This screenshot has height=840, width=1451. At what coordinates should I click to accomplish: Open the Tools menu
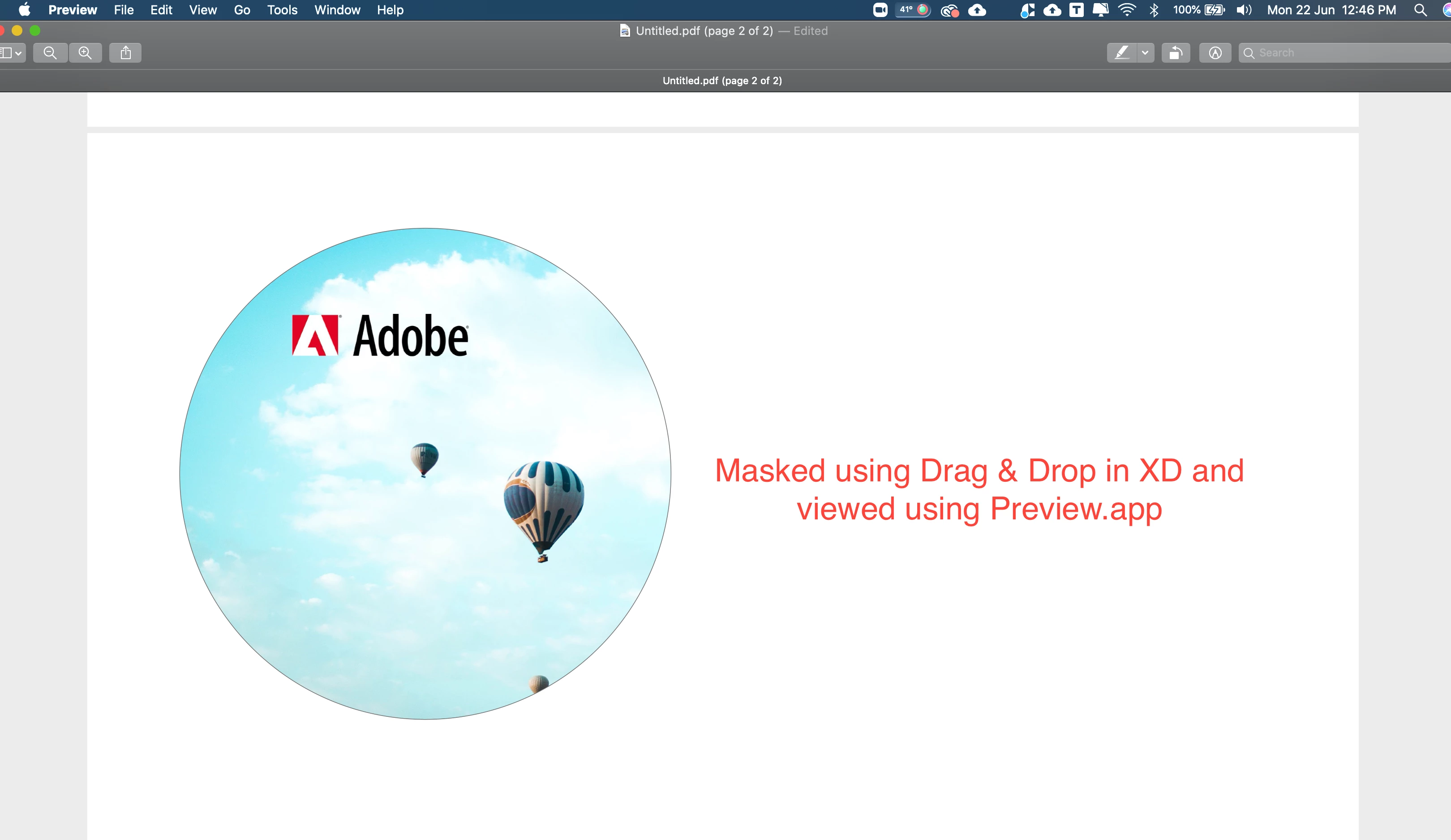[282, 10]
